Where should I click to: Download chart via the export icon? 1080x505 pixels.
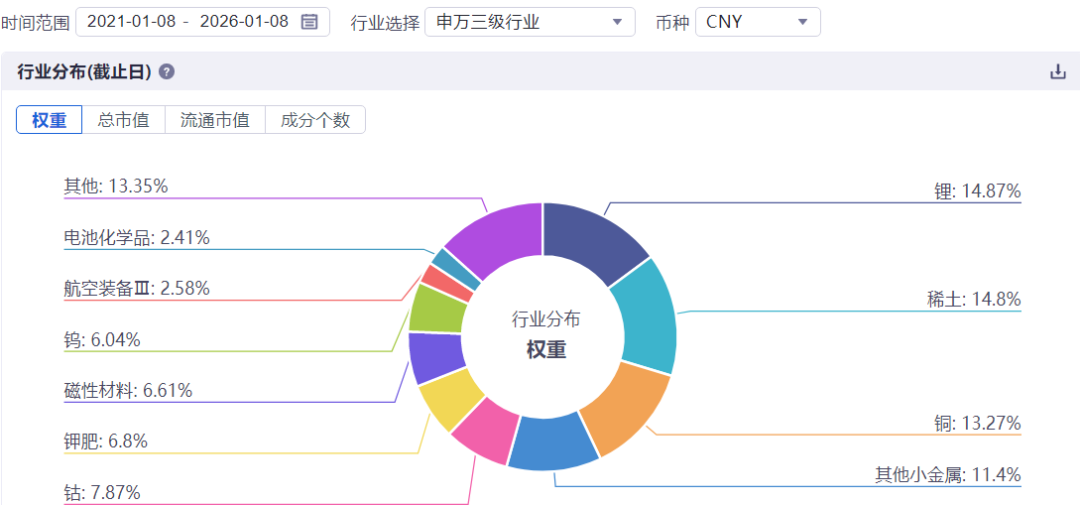[1057, 72]
